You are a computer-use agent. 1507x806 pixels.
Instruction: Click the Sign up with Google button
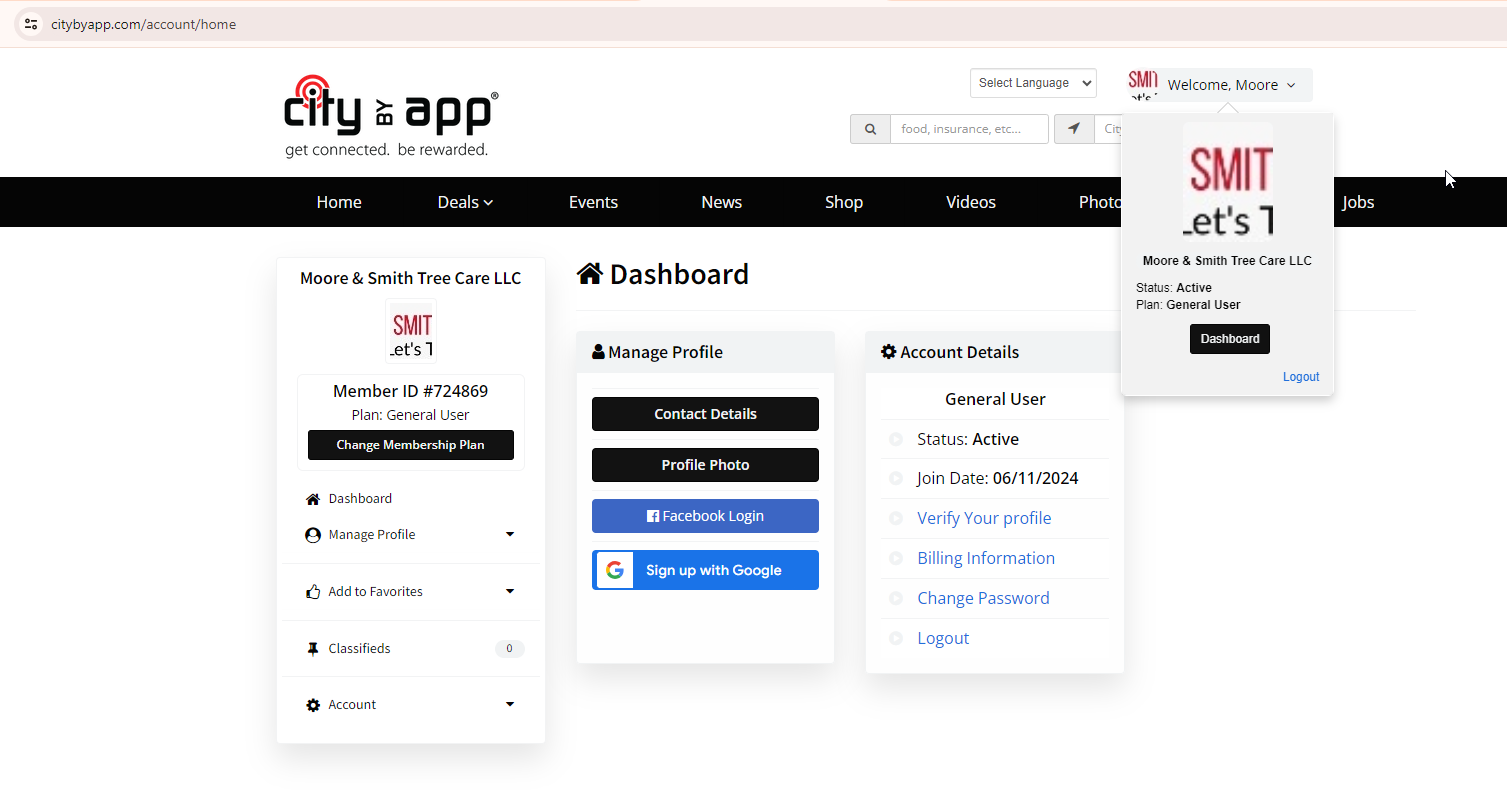(705, 570)
